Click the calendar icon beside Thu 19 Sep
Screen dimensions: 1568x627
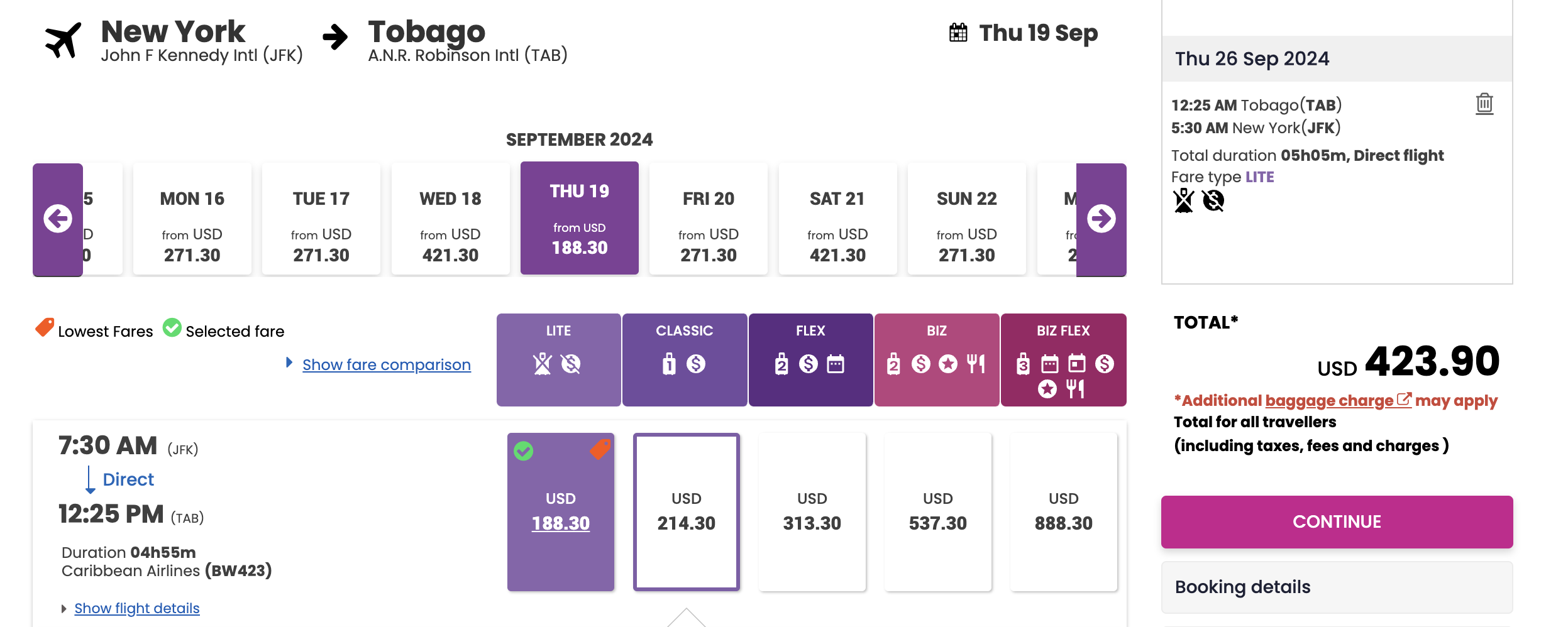coord(958,33)
